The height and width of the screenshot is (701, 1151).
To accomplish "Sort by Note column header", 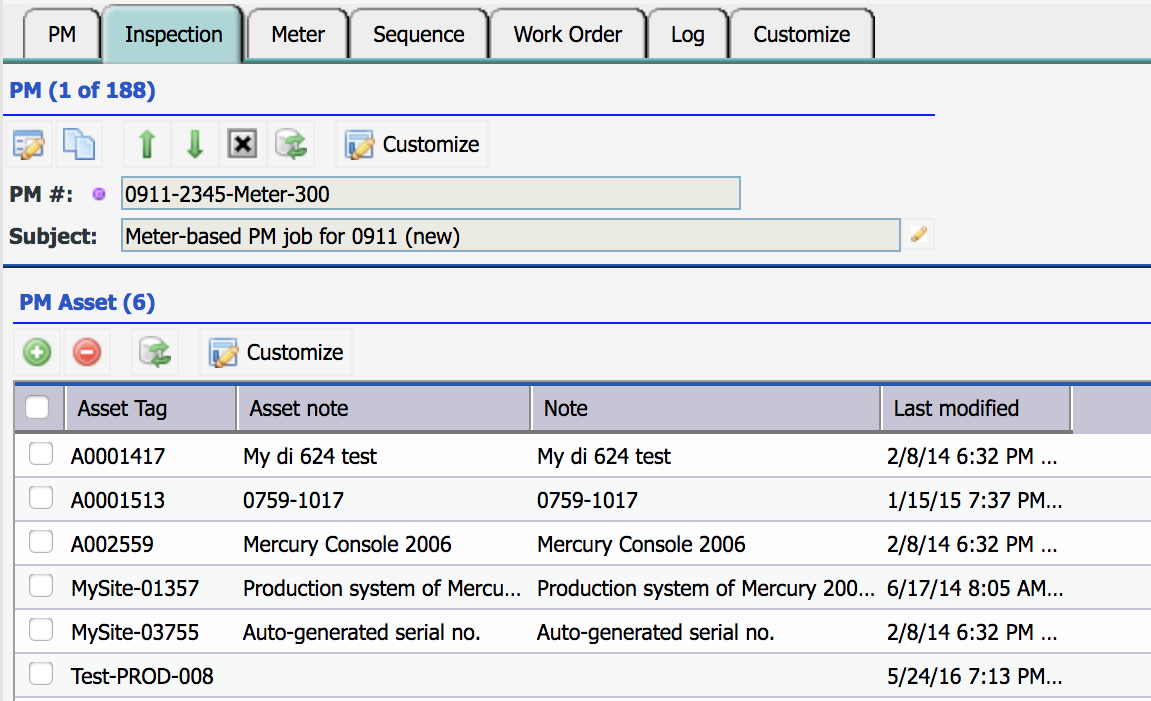I will pos(706,408).
